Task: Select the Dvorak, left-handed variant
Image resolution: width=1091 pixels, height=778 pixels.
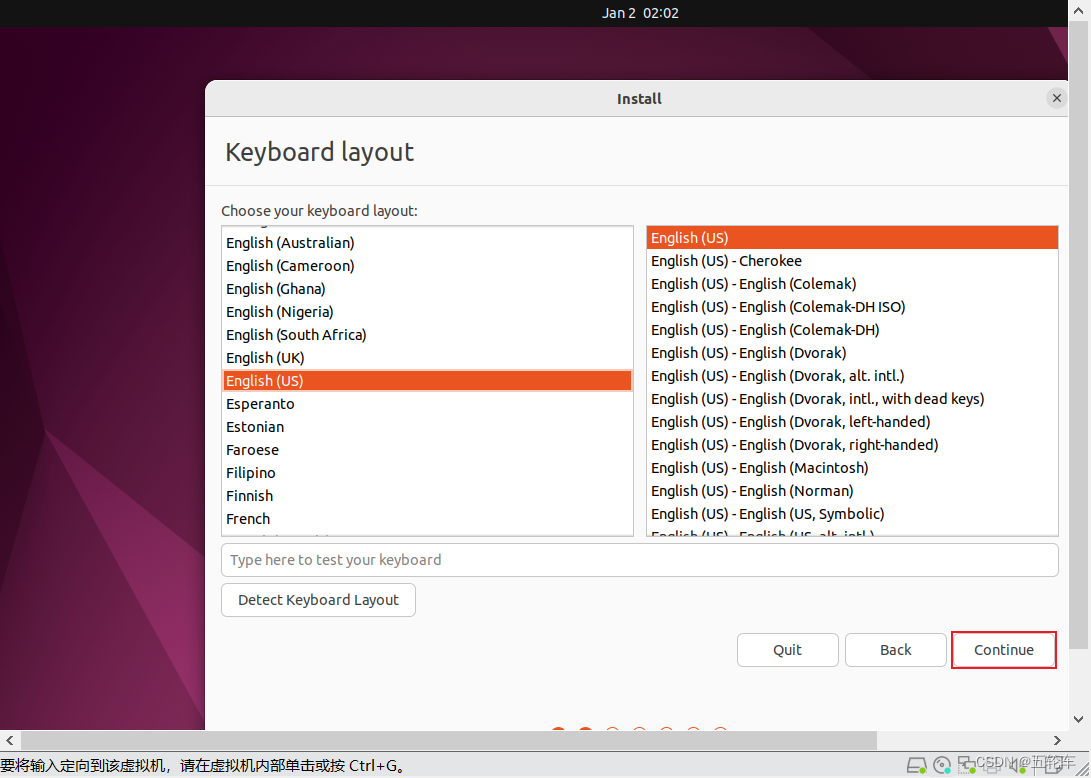Action: pos(852,422)
